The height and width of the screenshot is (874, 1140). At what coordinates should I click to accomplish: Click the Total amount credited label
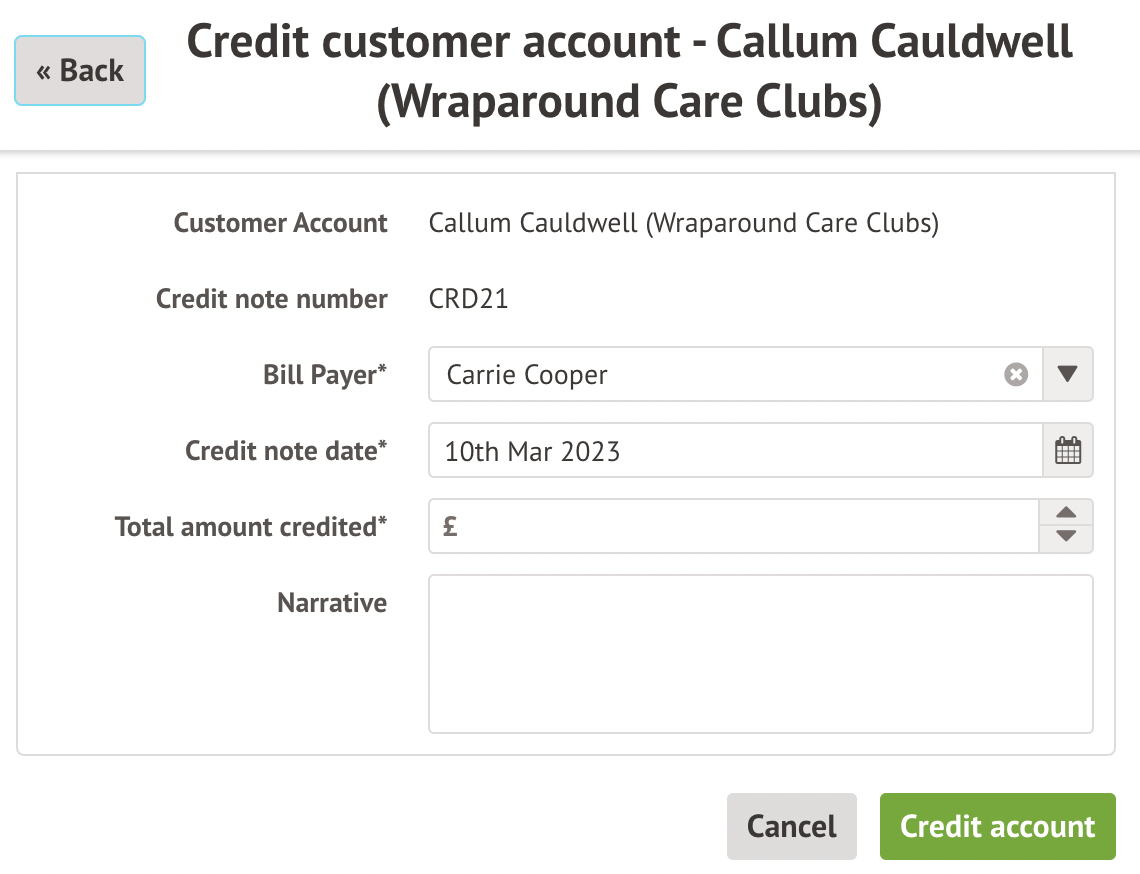tap(251, 527)
